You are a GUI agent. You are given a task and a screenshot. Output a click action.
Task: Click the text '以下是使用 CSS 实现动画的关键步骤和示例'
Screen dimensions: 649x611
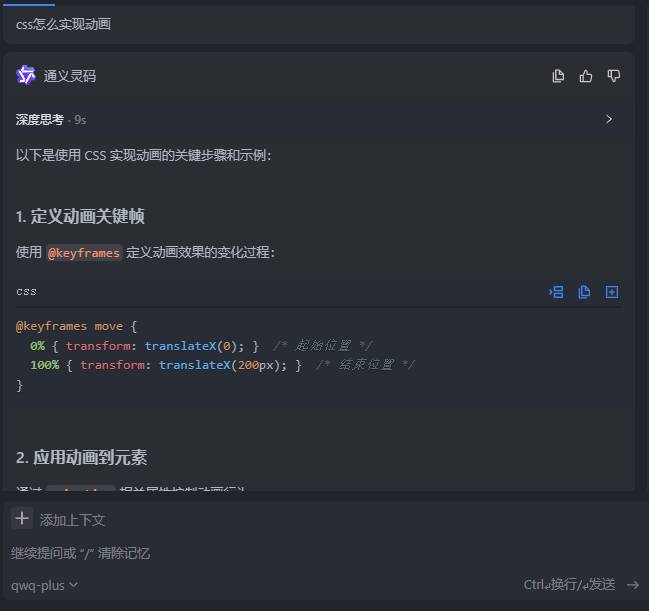(143, 156)
